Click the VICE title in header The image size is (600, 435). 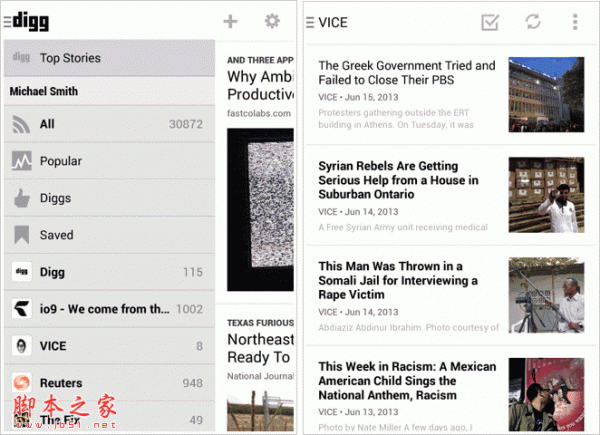click(x=333, y=23)
